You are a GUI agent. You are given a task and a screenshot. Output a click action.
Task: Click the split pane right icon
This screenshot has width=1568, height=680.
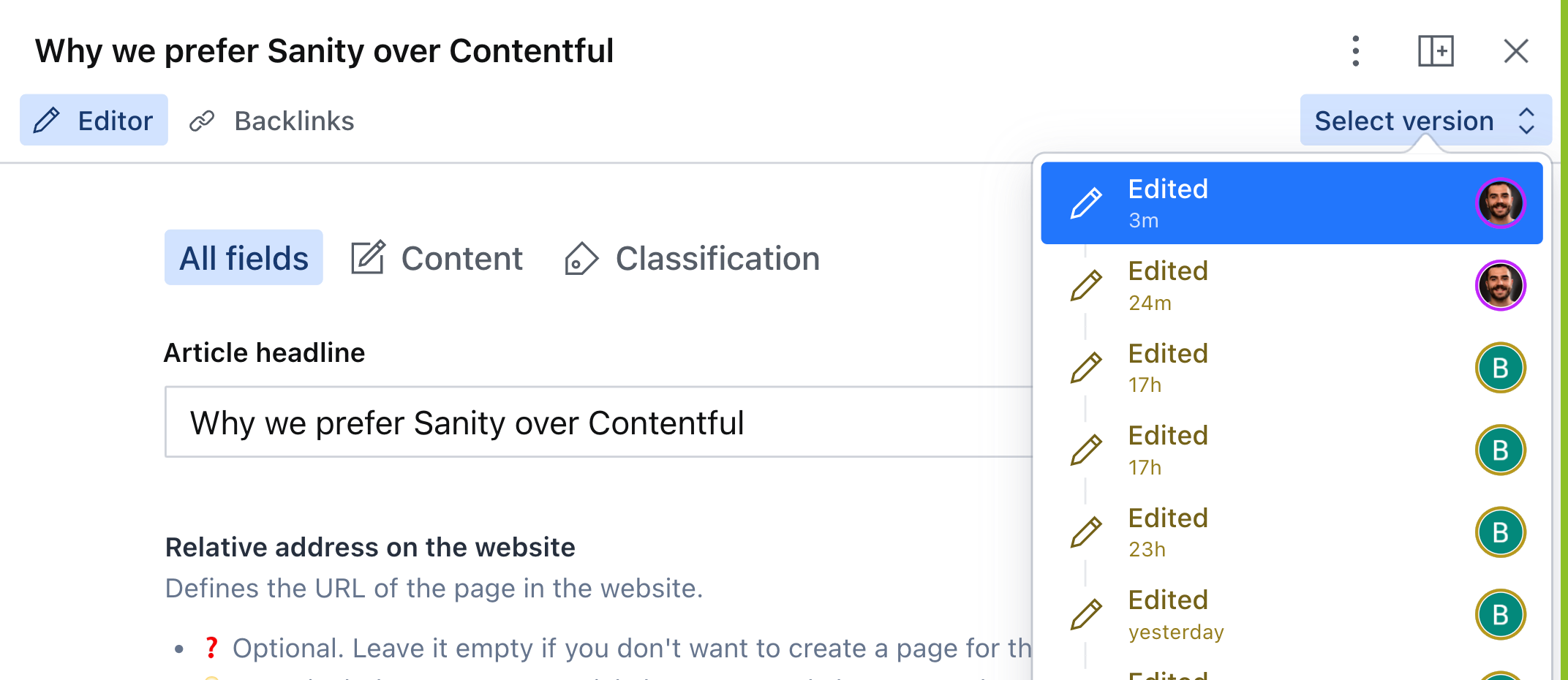1436,51
